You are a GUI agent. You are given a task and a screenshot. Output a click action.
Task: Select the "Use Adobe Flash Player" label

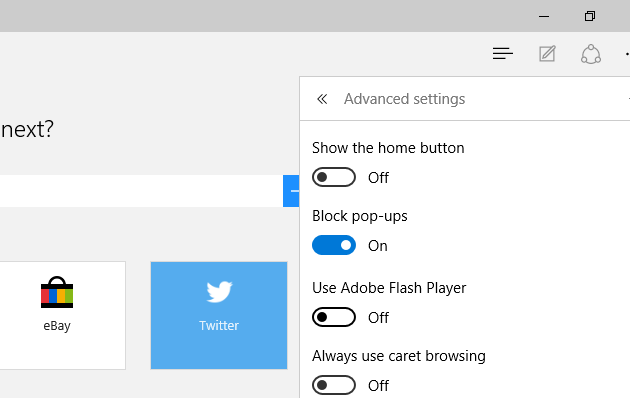point(389,288)
